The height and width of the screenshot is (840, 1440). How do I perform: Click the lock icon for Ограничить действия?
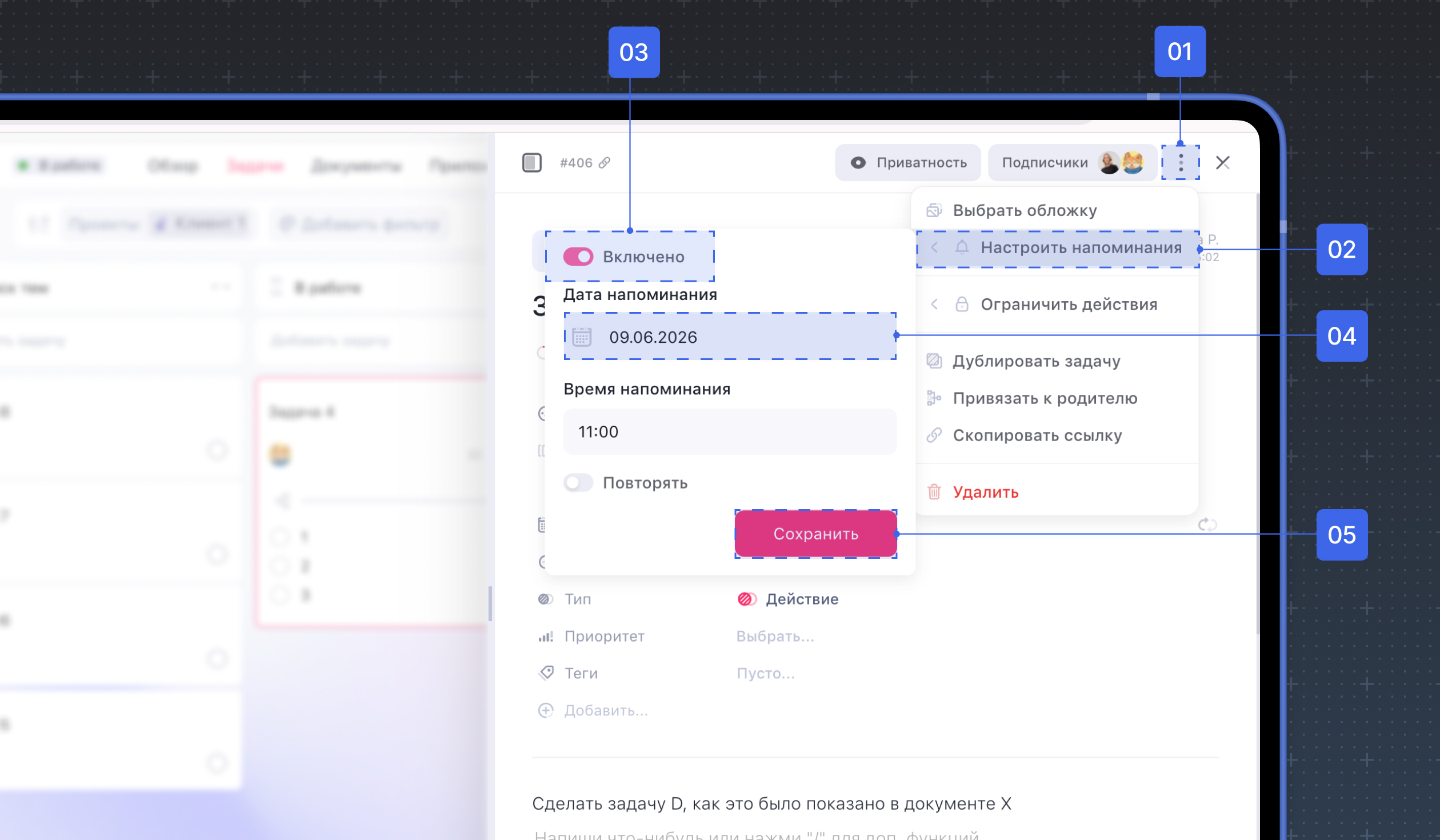point(962,304)
